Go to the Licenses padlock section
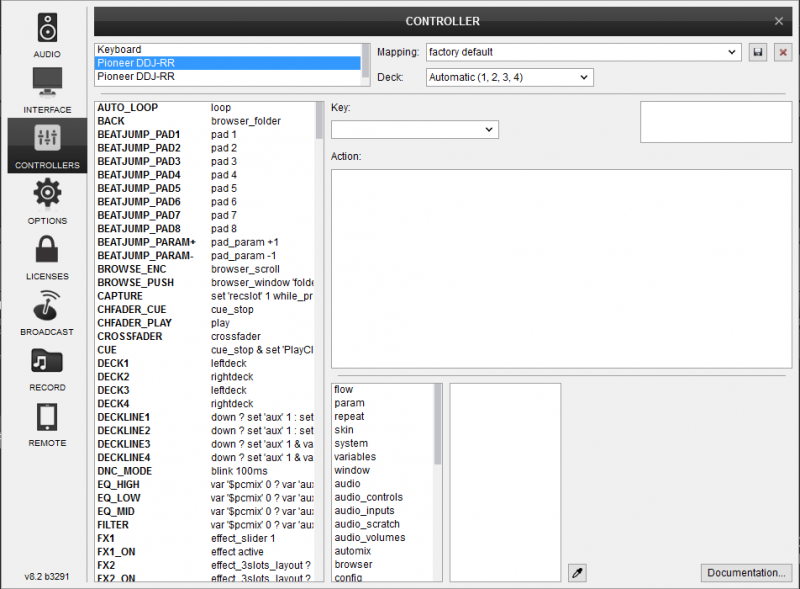Screen dimensions: 800x589 [47, 256]
